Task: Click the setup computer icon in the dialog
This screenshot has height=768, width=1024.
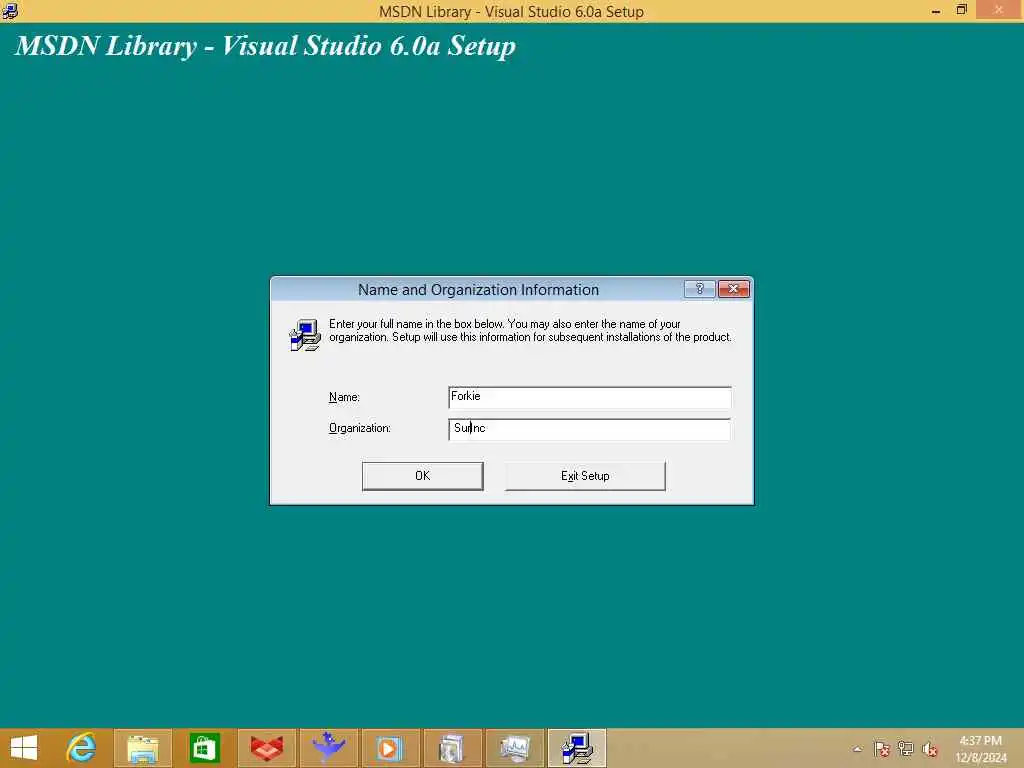Action: (305, 334)
